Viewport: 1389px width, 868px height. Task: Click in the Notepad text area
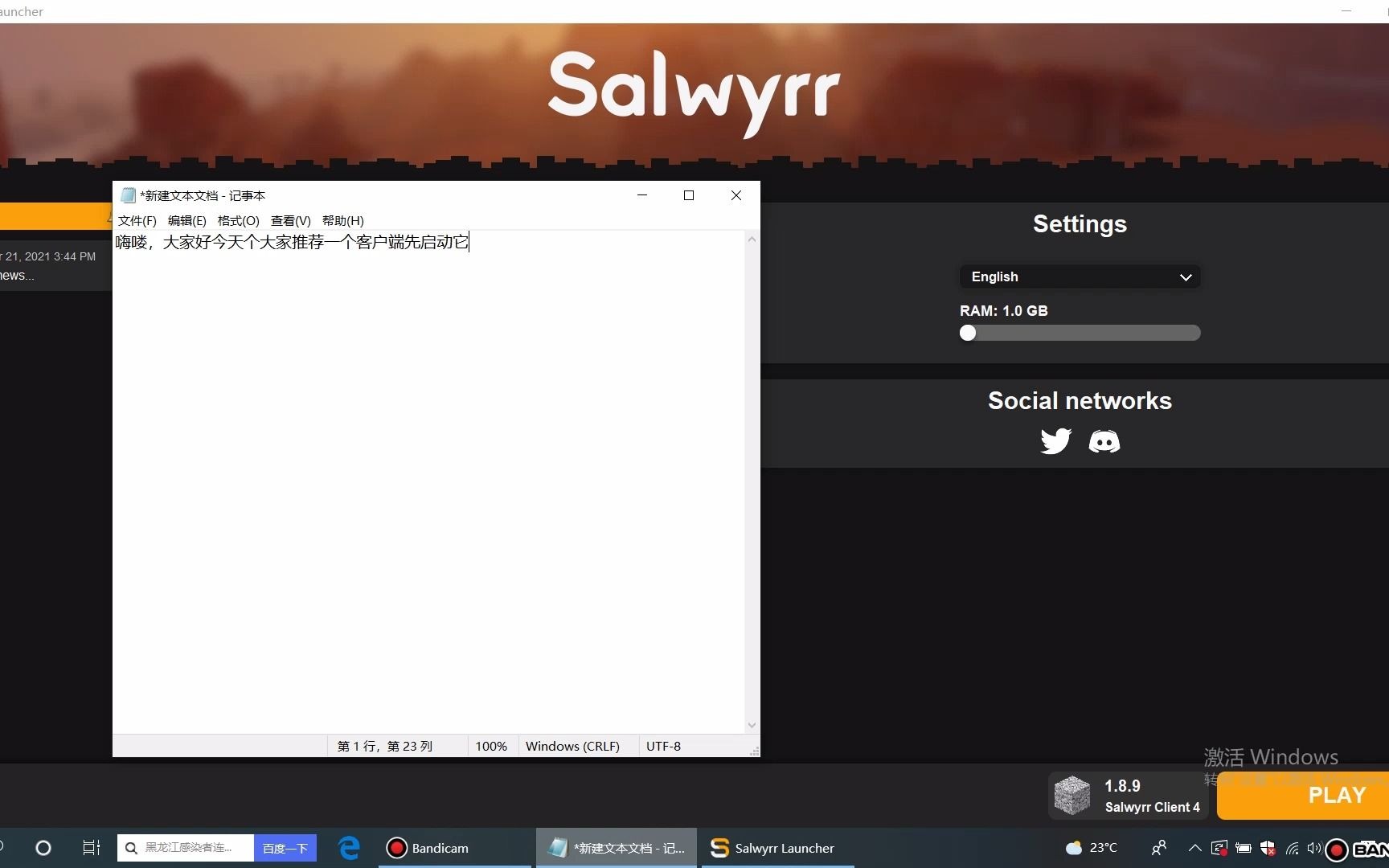[428, 482]
